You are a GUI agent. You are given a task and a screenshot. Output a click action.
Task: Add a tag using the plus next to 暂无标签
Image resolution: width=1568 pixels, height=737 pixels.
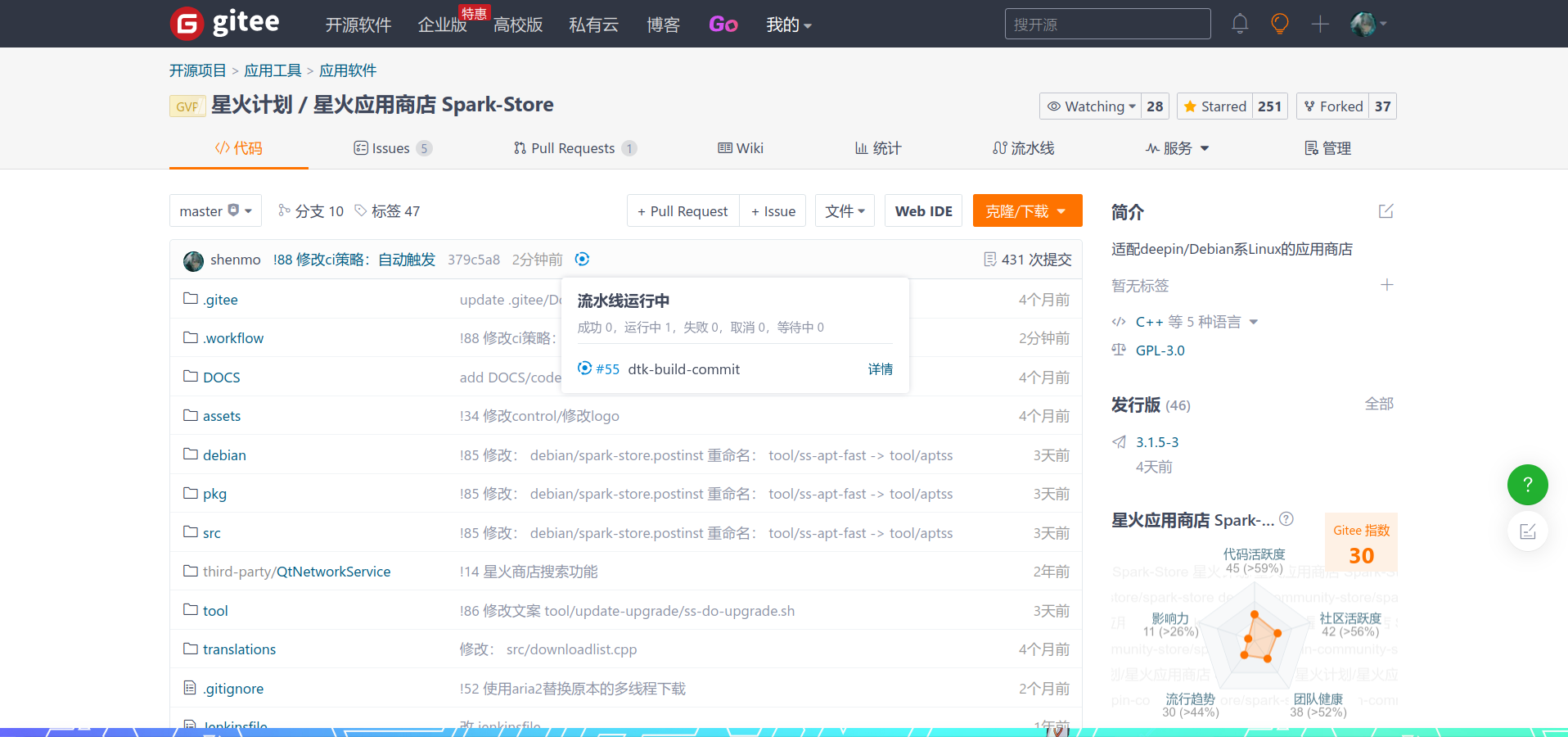1387,285
